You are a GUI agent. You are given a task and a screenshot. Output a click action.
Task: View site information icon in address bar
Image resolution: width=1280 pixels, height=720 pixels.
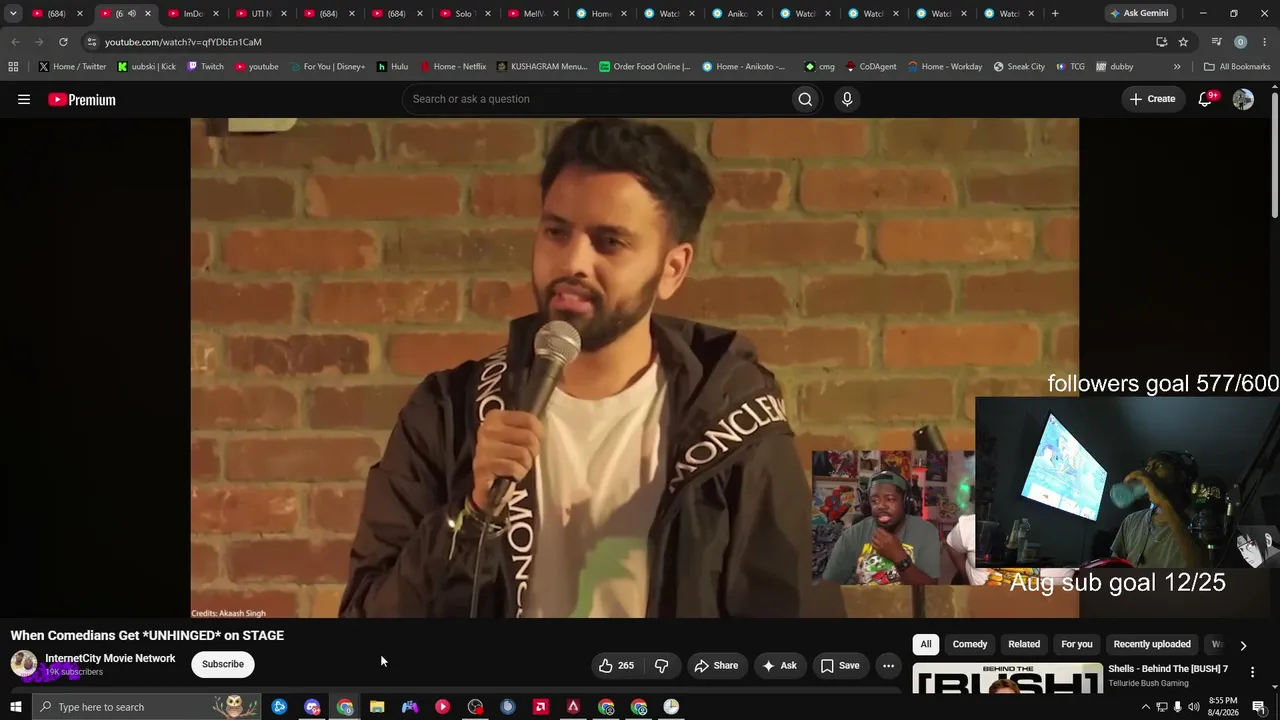point(92,42)
